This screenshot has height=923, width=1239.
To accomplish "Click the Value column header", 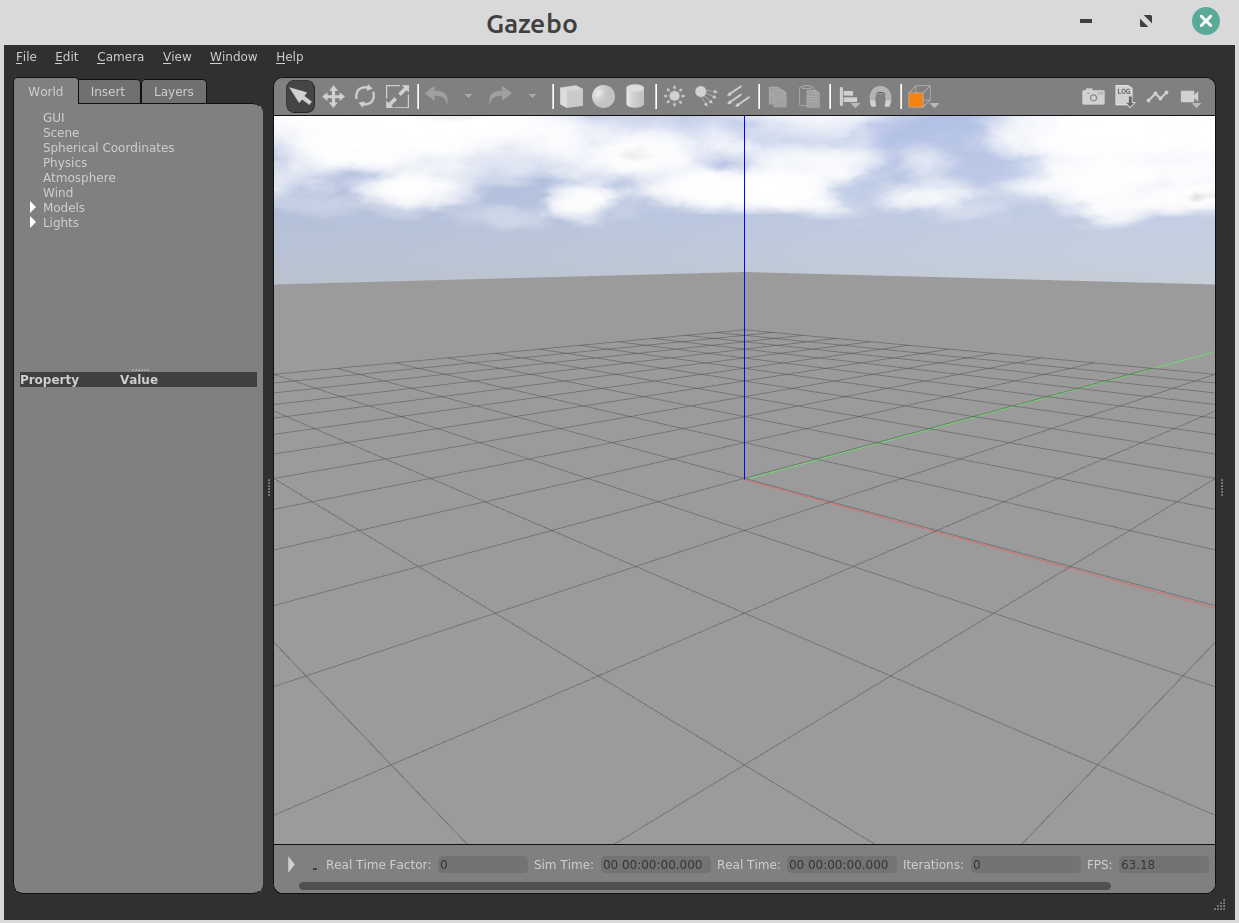I will pyautogui.click(x=139, y=380).
